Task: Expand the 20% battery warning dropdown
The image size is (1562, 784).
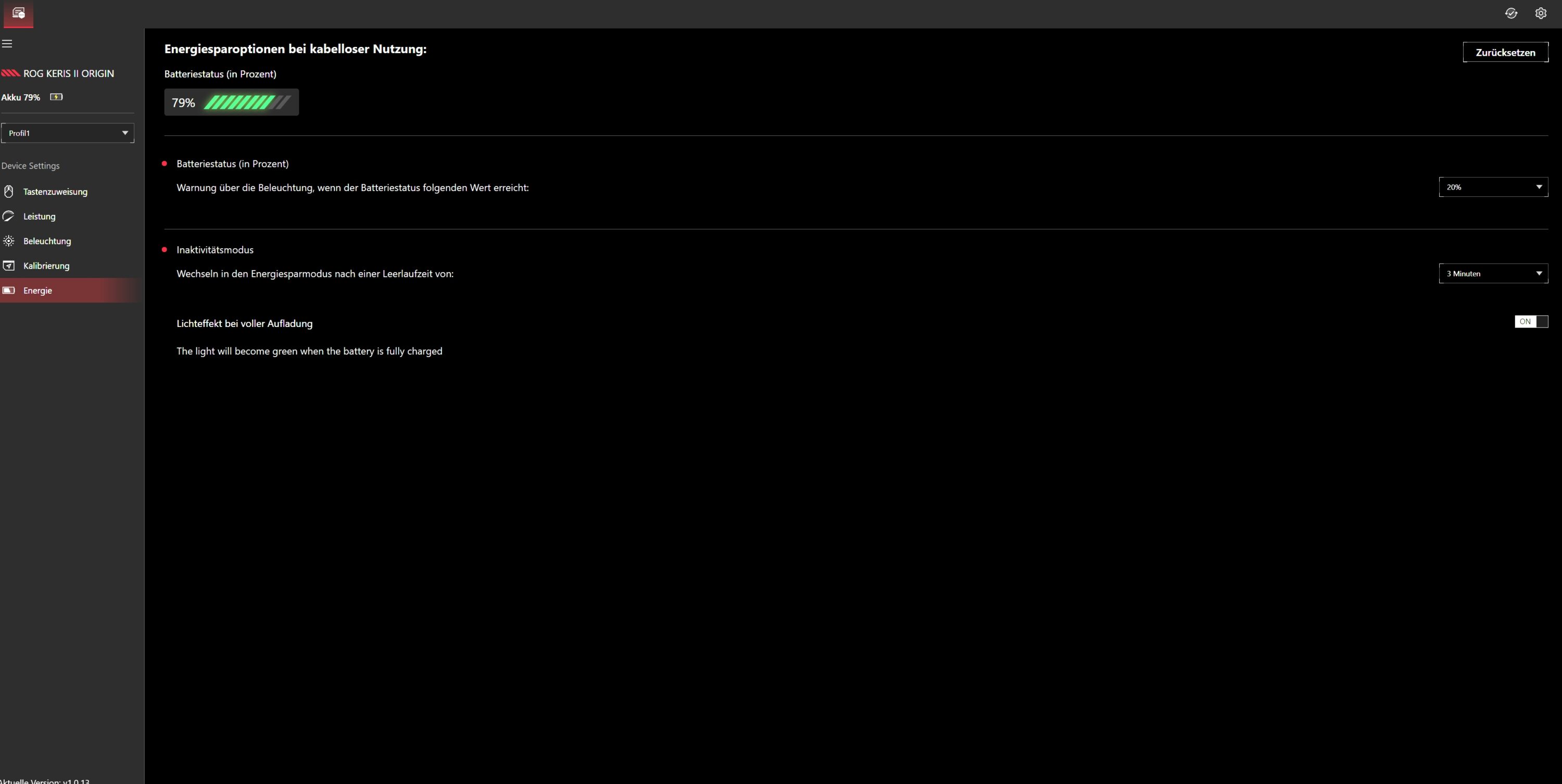Action: point(1492,187)
